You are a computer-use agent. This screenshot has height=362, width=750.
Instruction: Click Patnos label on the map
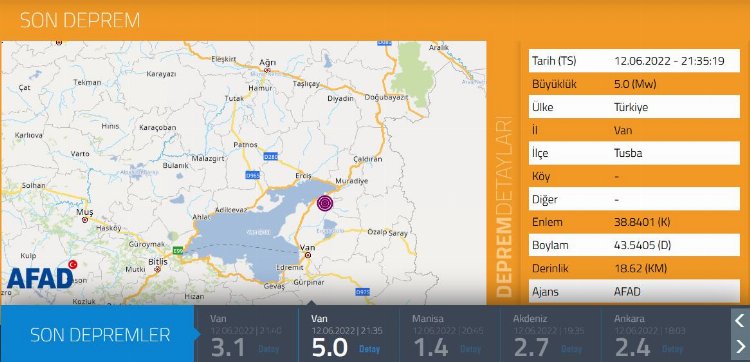(x=245, y=144)
